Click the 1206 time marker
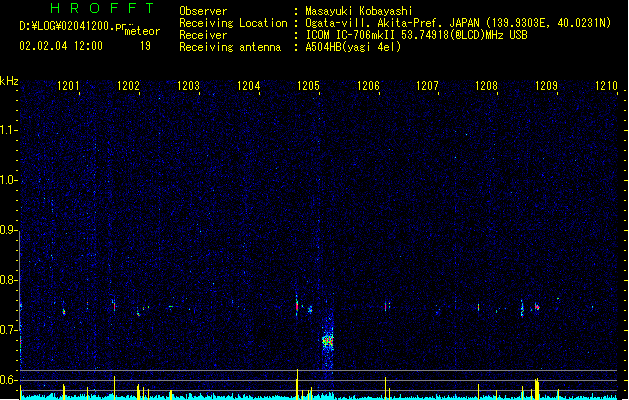The image size is (629, 400). [368, 85]
